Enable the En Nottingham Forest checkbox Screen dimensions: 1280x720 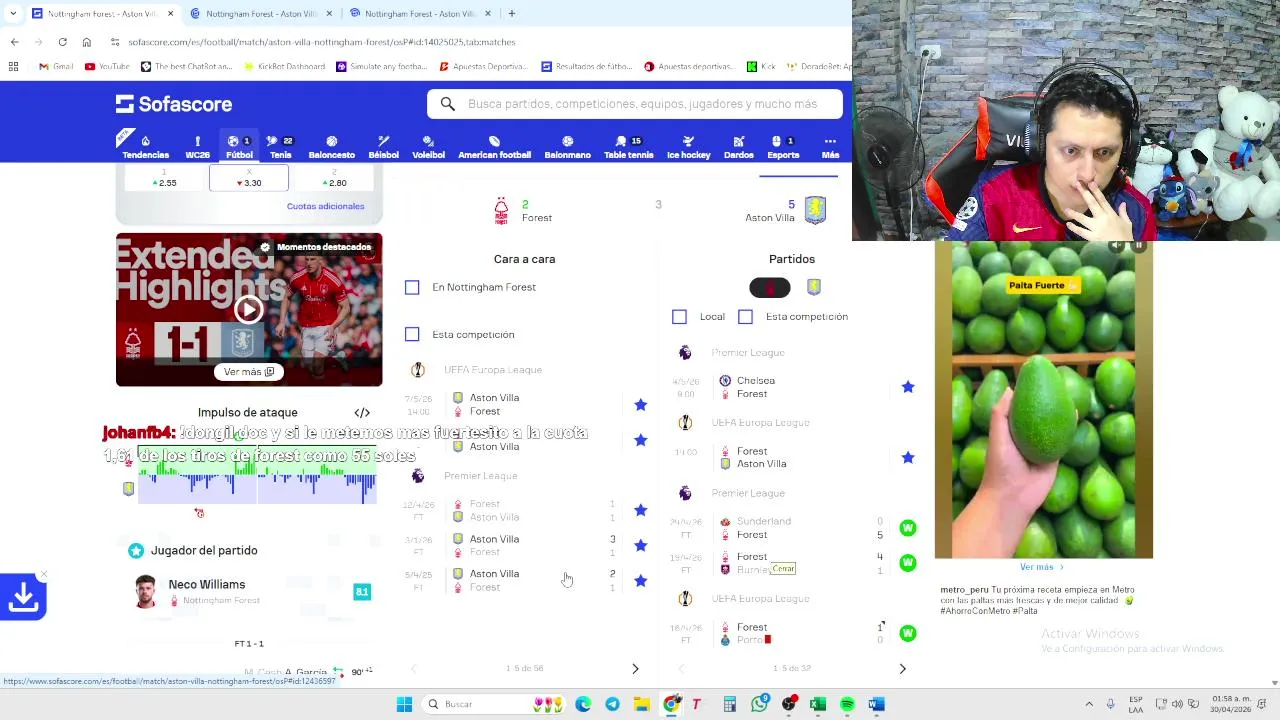tap(412, 287)
